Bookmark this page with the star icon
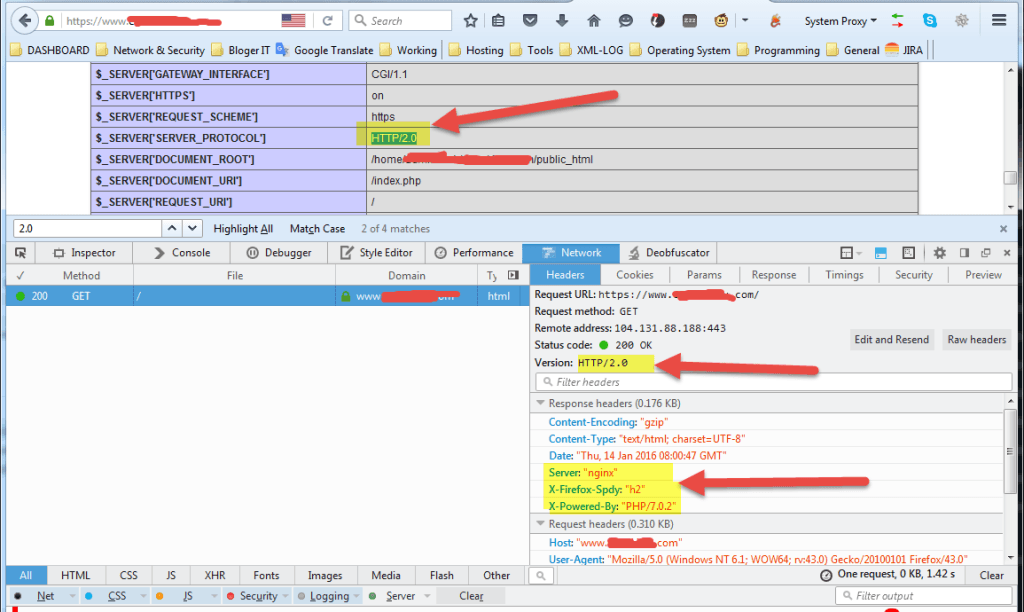 coord(470,21)
